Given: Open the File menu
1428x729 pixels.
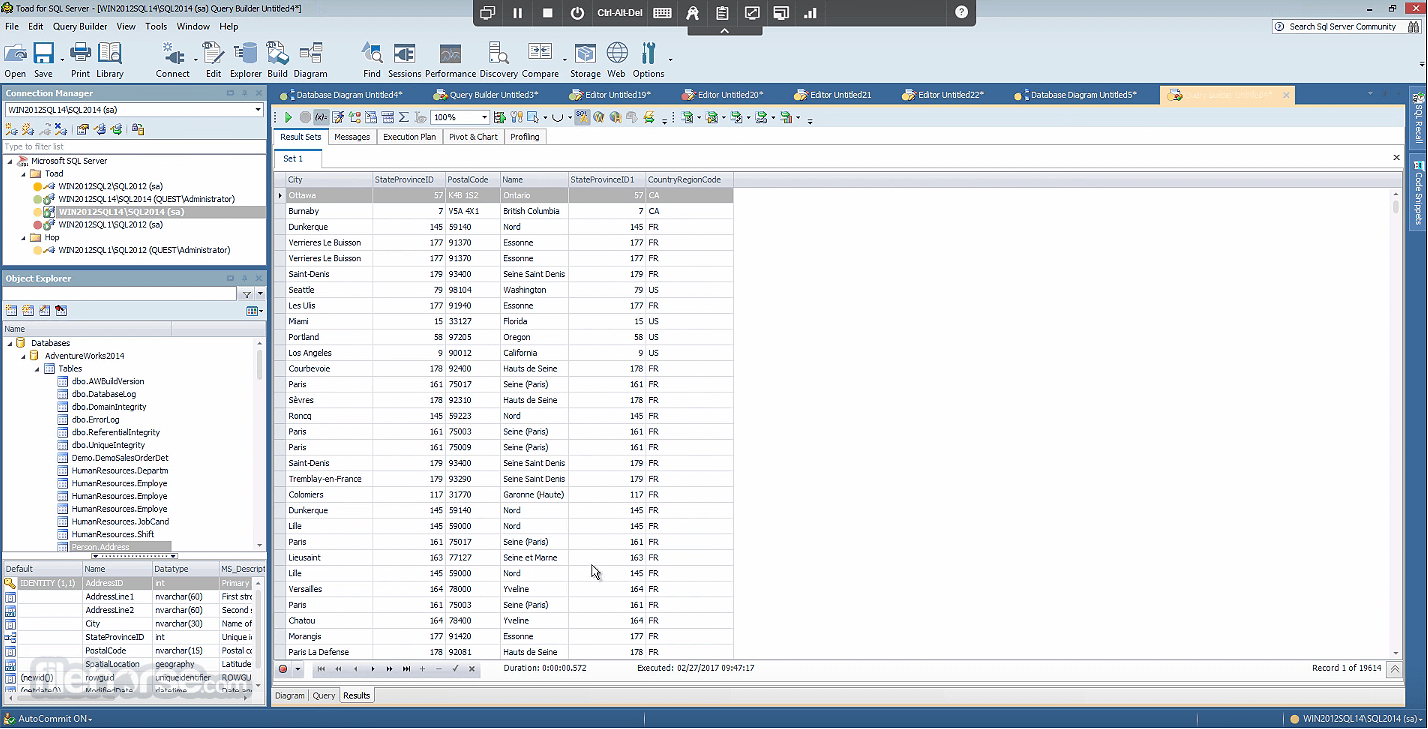Looking at the screenshot, I should point(12,27).
